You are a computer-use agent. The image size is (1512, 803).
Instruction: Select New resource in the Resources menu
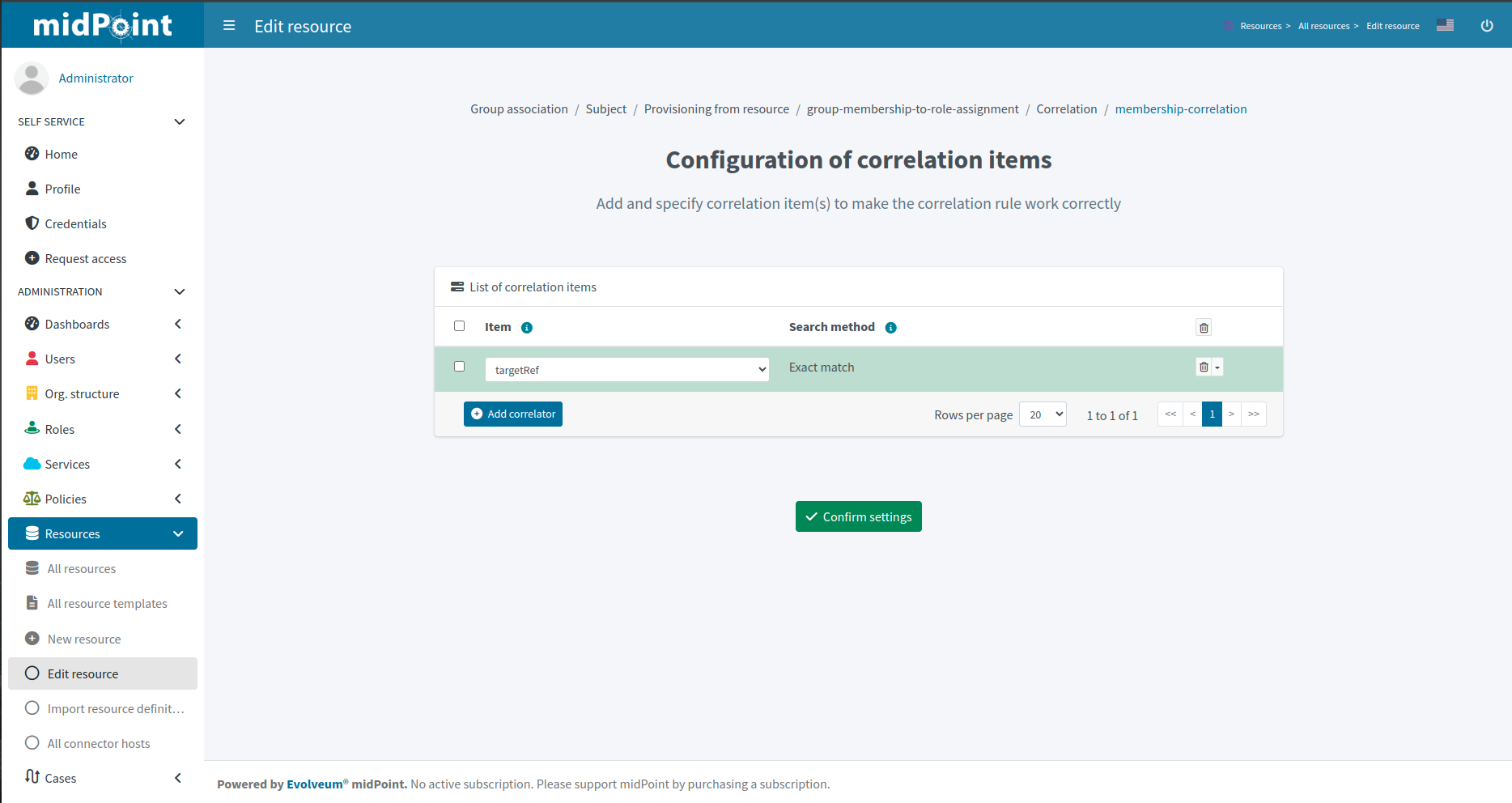83,639
